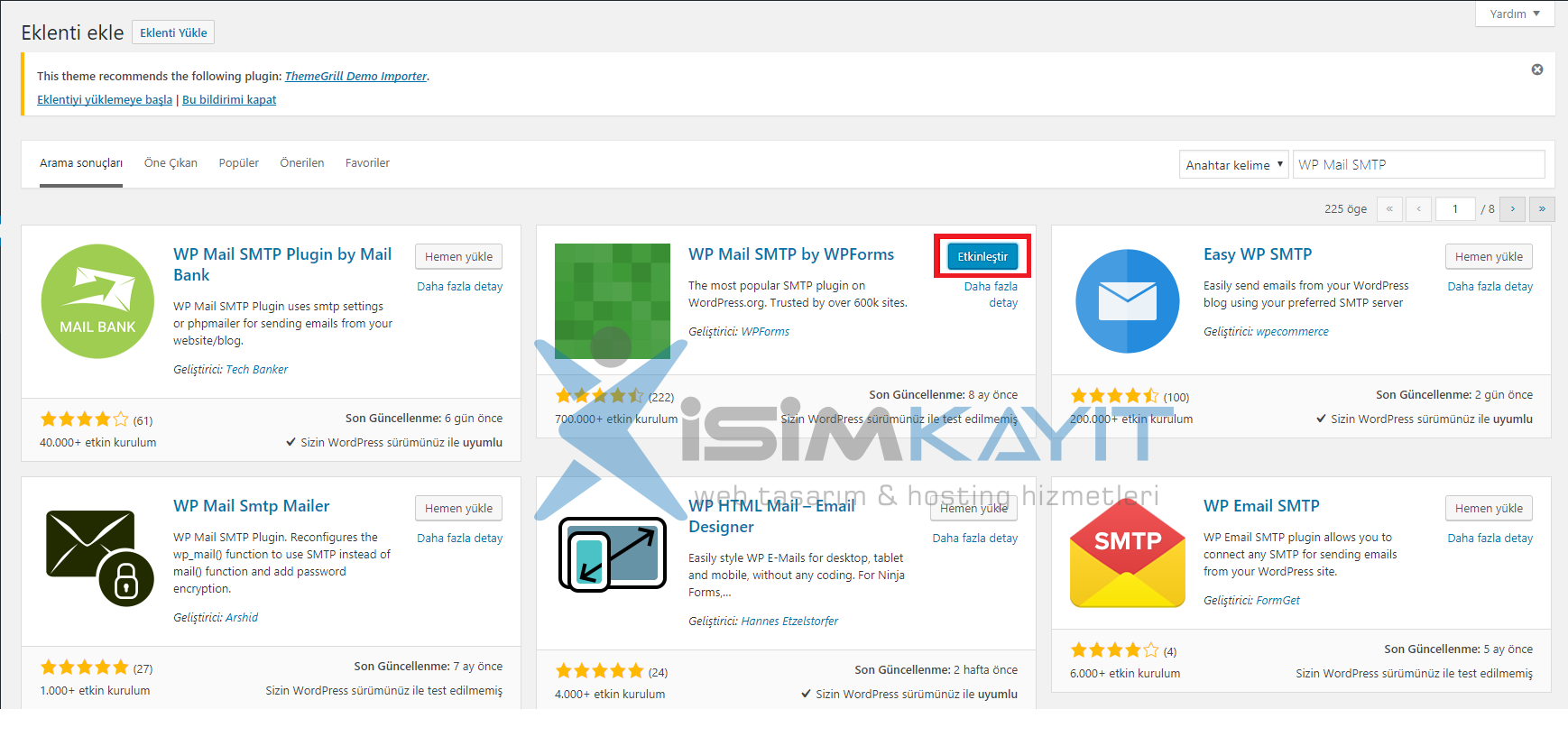Click the current page number field
Screen dimensions: 1568x746
pyautogui.click(x=1455, y=209)
